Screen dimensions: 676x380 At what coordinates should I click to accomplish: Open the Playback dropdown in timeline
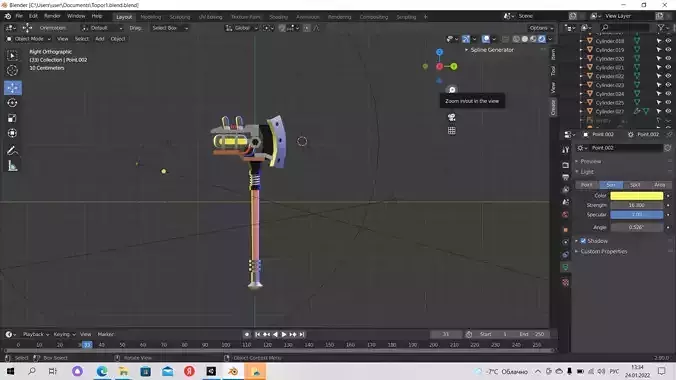36,334
